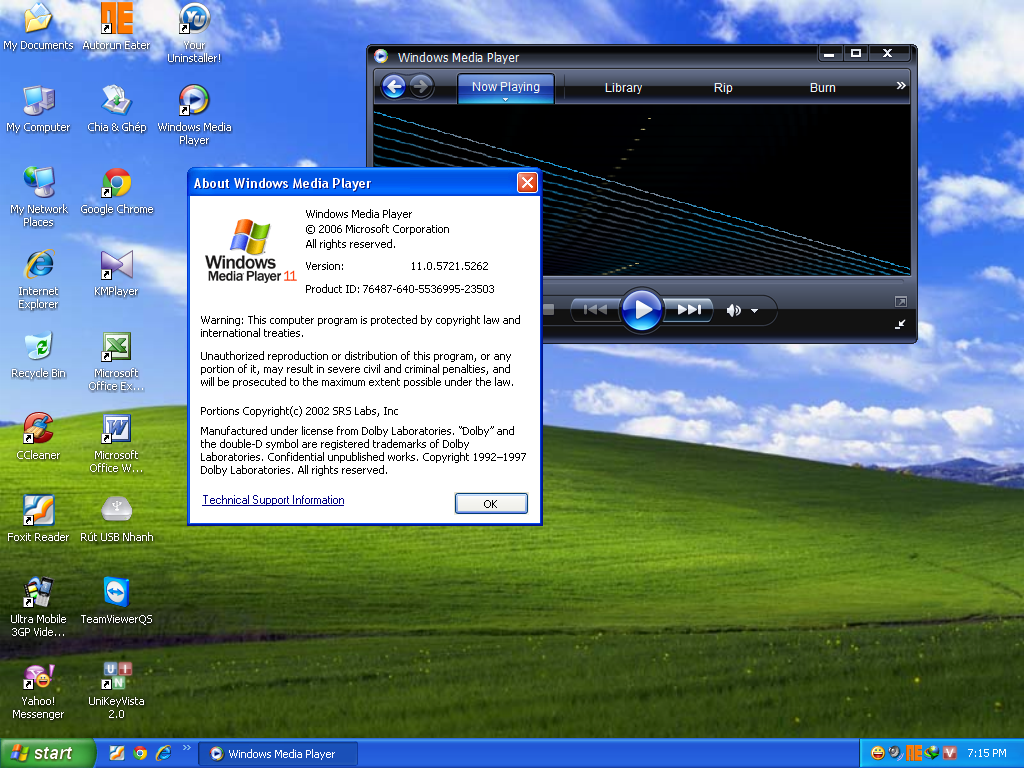
Task: Select the Foxit Reader desktop shortcut
Action: (x=38, y=519)
